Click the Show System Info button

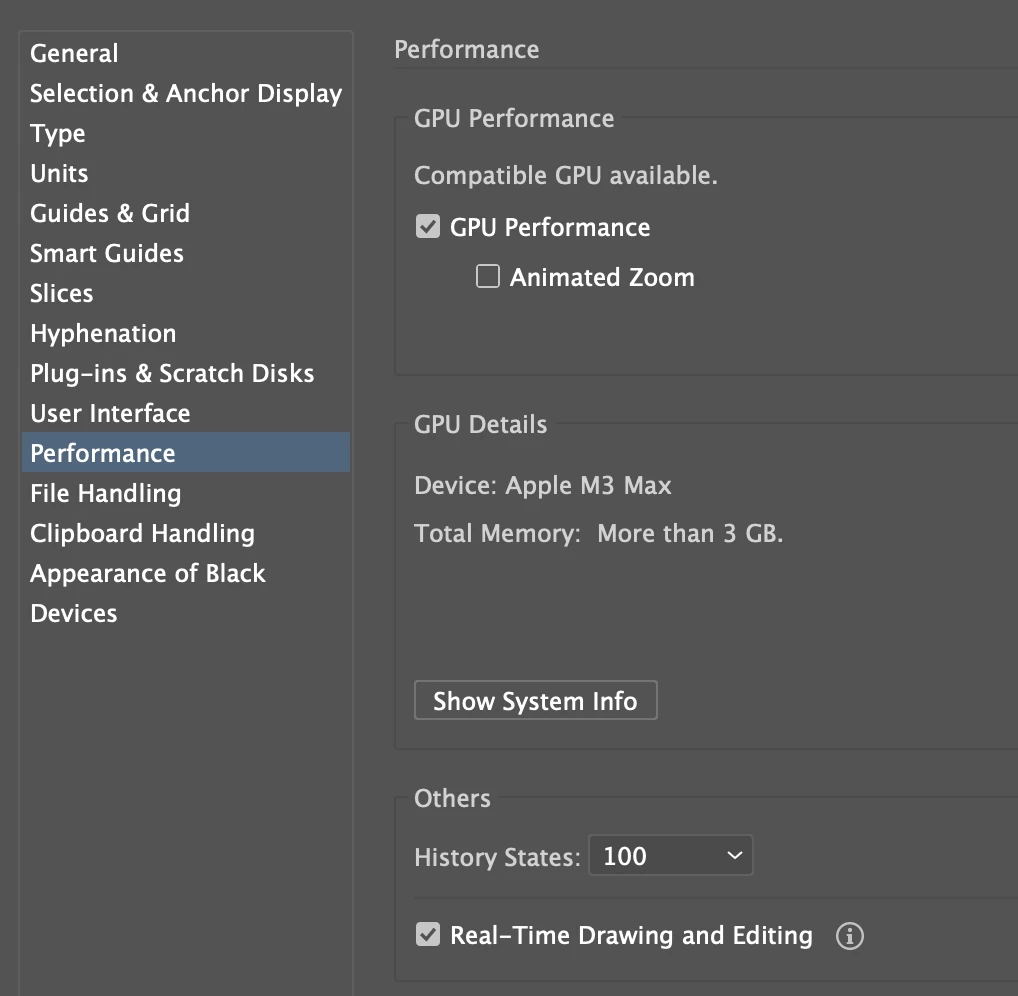click(x=535, y=701)
